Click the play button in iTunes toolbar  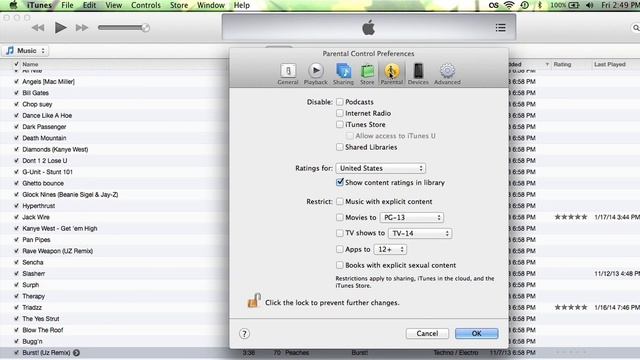coord(60,27)
